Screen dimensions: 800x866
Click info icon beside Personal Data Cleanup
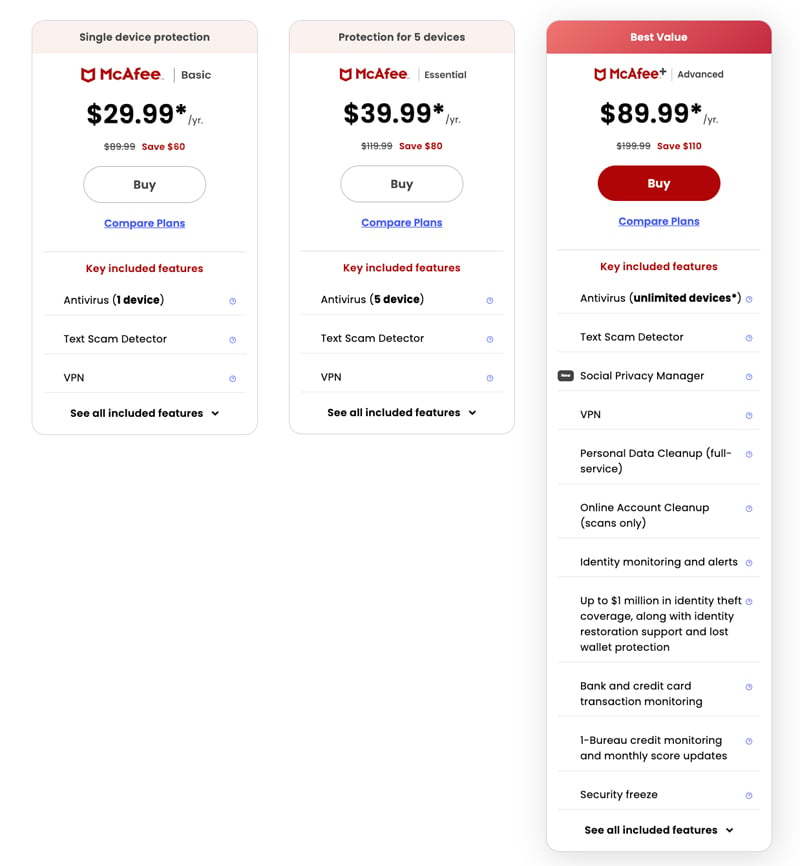click(748, 454)
